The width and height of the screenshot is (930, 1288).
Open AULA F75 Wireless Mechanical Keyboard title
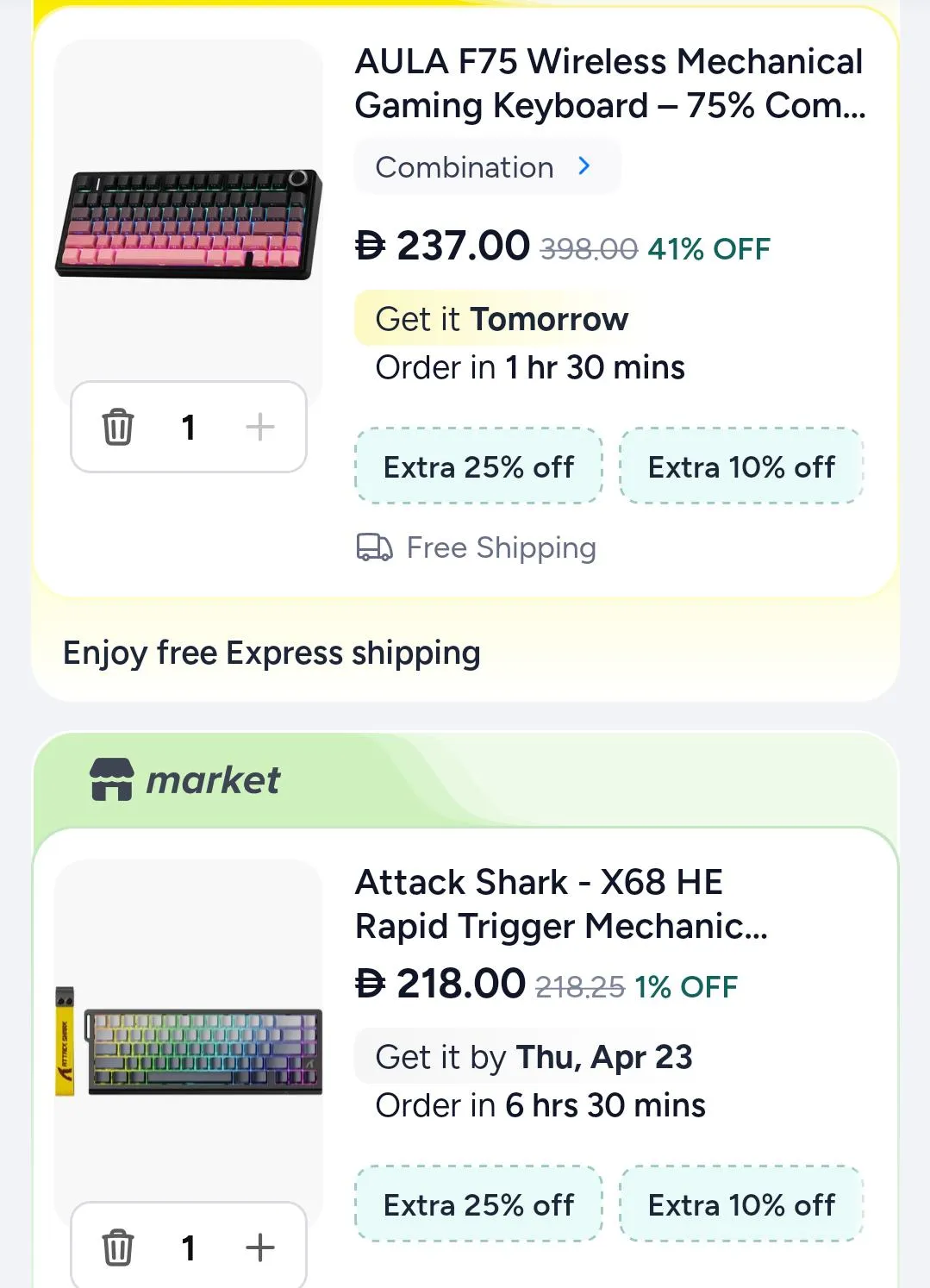609,84
